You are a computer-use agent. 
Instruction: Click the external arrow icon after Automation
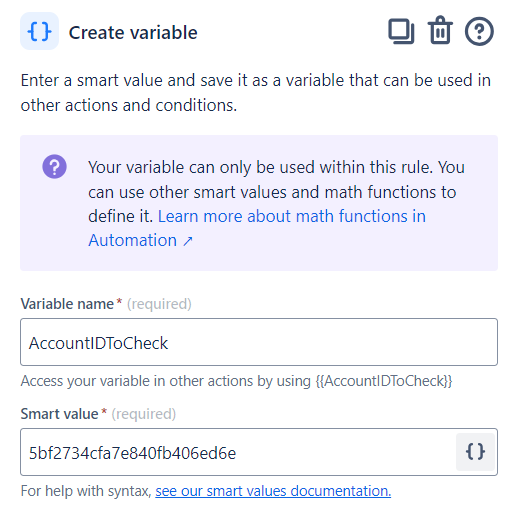[188, 241]
